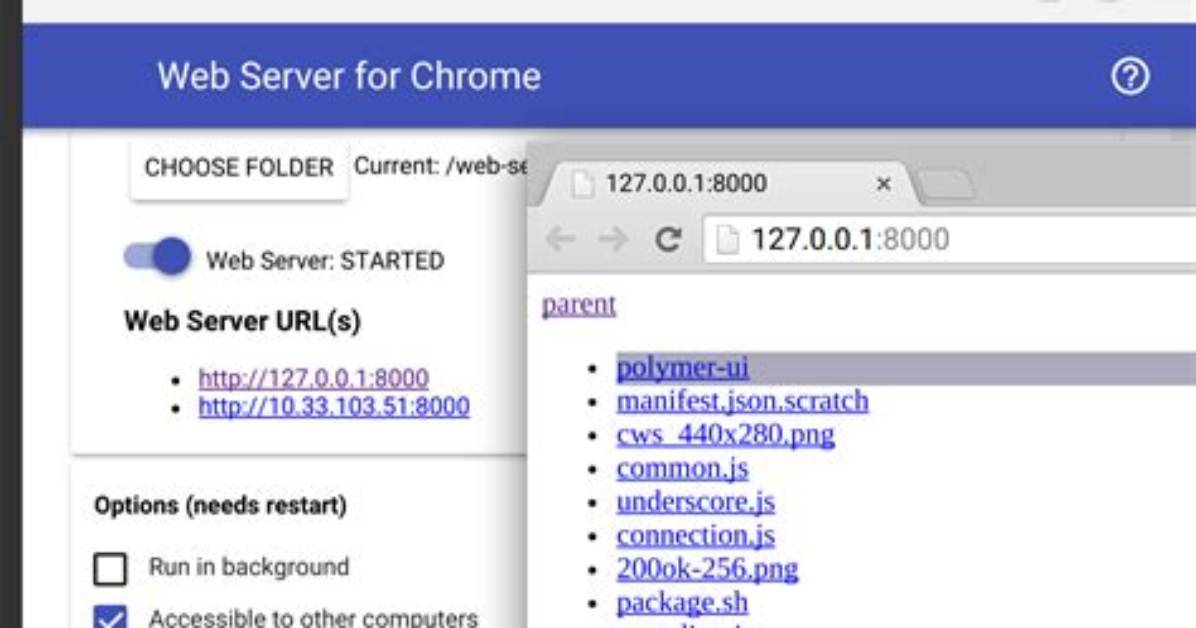Open the http://127.0.0.1:8000 link
Screen dimensions: 1196x628
click(313, 378)
